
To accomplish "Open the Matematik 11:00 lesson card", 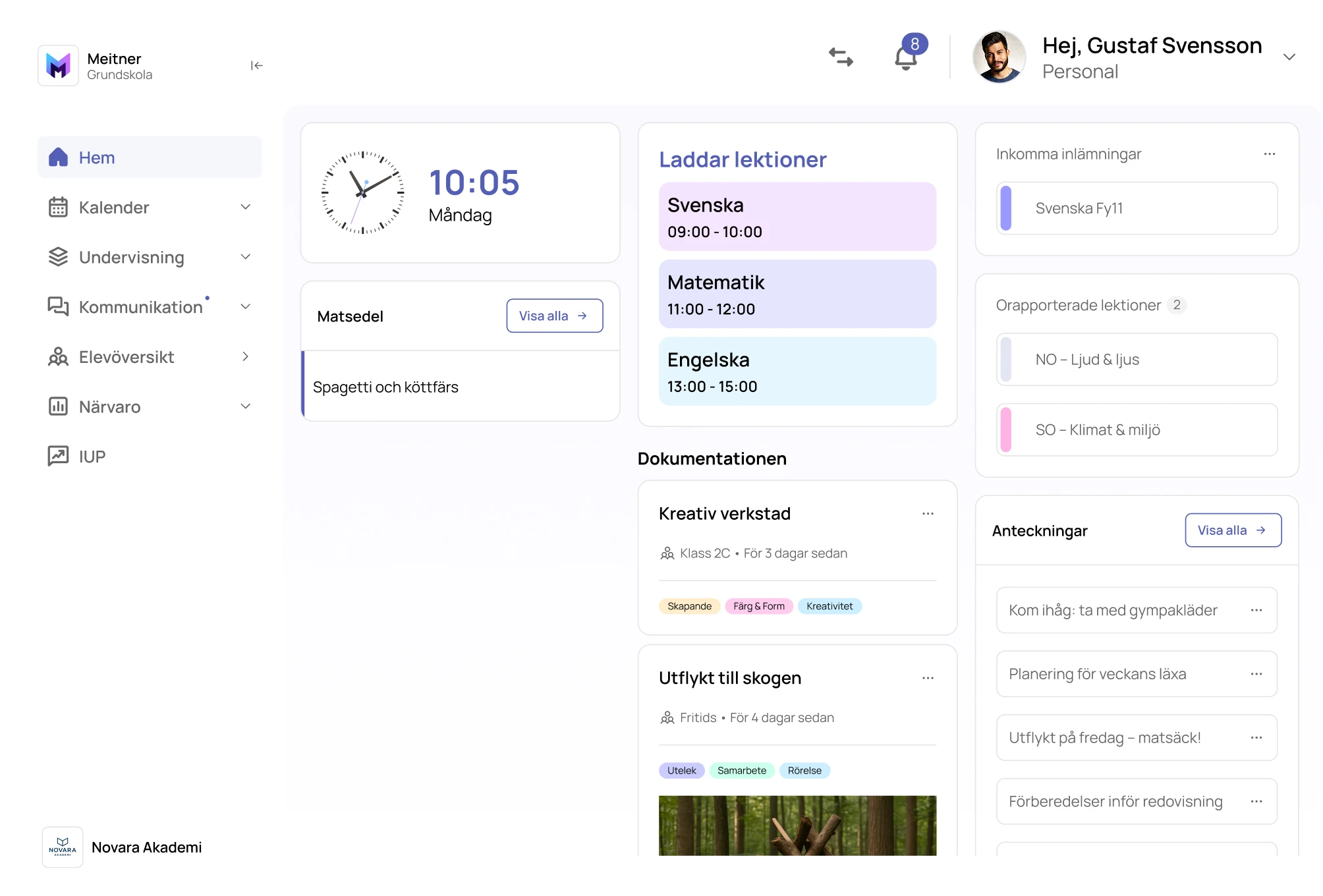I will (797, 294).
